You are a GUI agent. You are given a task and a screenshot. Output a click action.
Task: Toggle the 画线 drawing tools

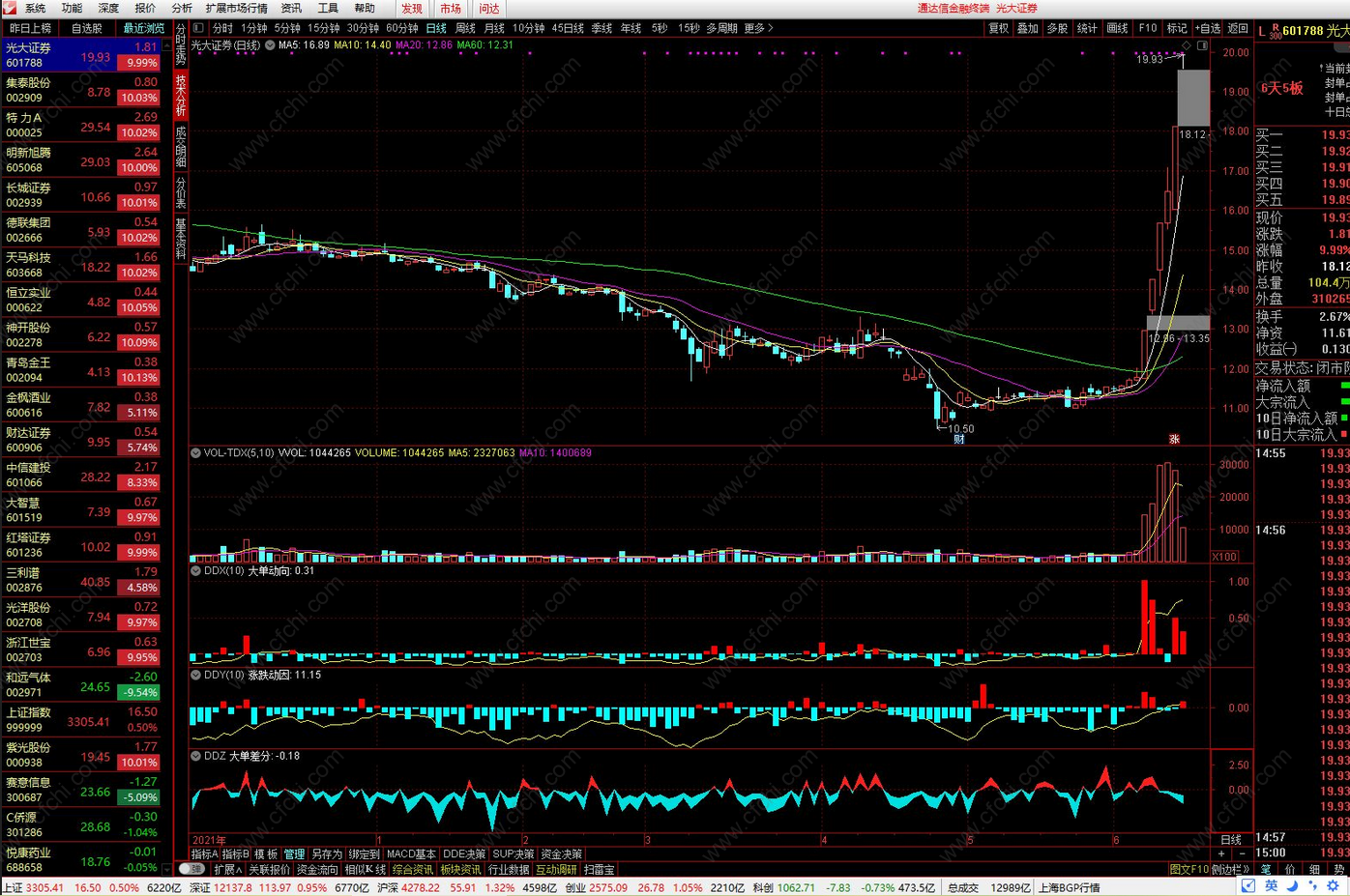click(x=1117, y=28)
